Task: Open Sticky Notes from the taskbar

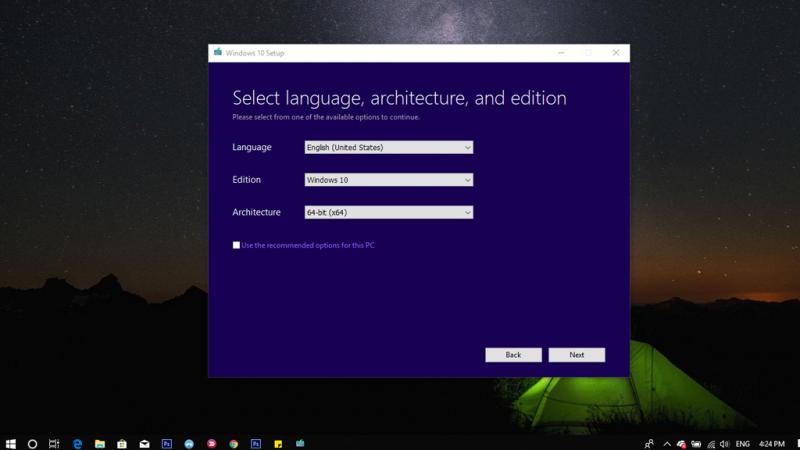Action: click(277, 442)
